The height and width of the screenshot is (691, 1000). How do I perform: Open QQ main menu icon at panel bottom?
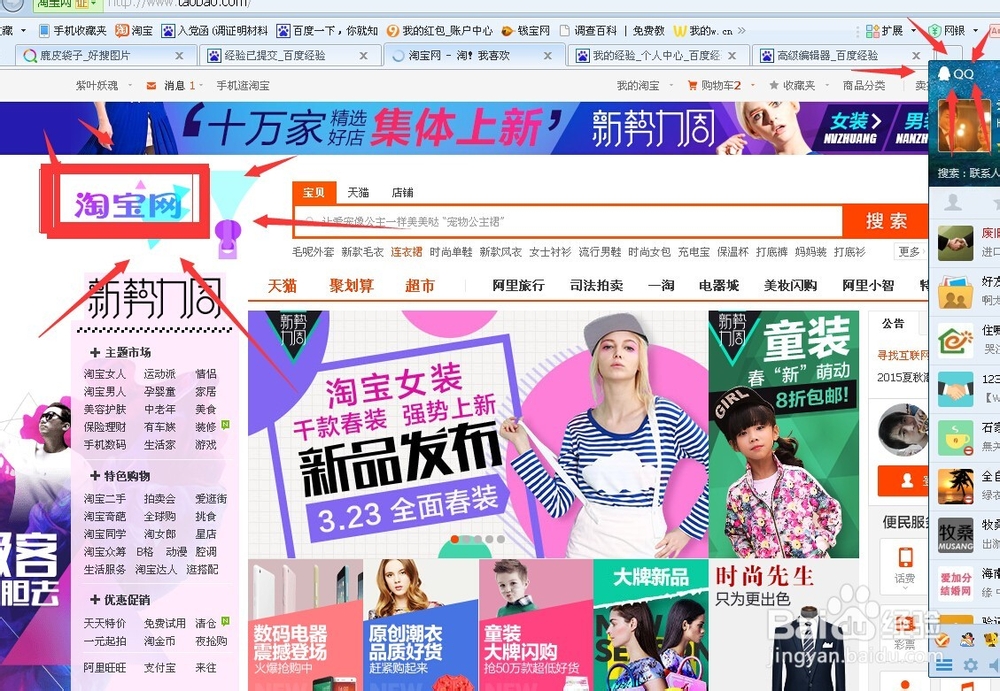point(944,665)
